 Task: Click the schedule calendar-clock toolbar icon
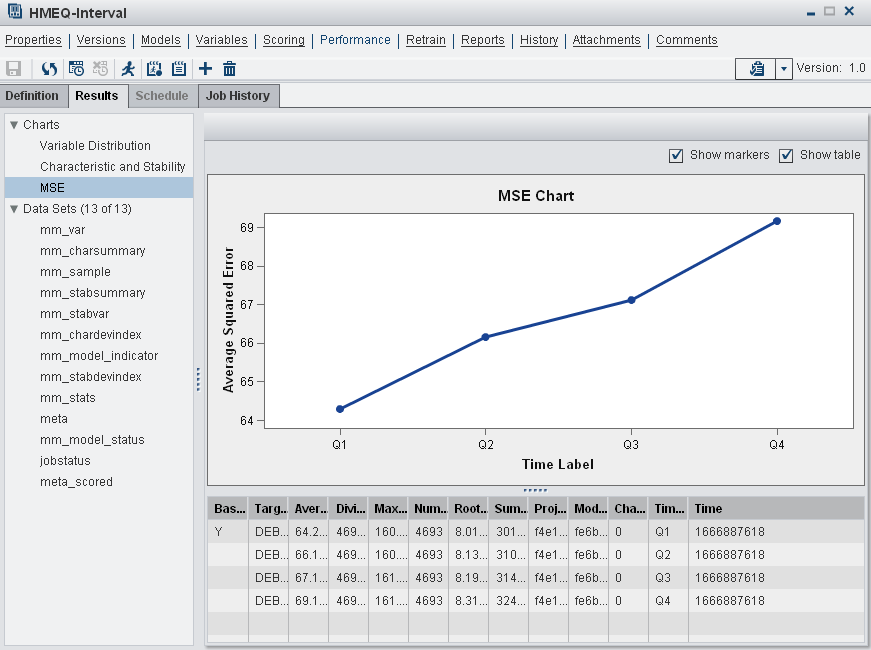76,69
